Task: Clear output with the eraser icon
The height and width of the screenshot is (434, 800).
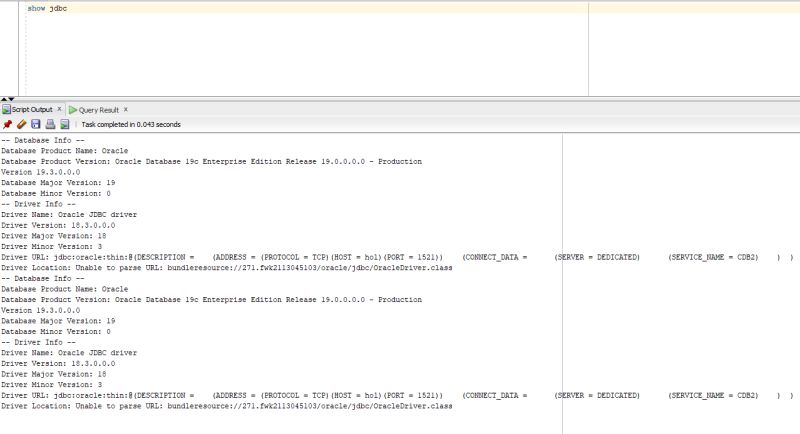Action: pyautogui.click(x=21, y=124)
